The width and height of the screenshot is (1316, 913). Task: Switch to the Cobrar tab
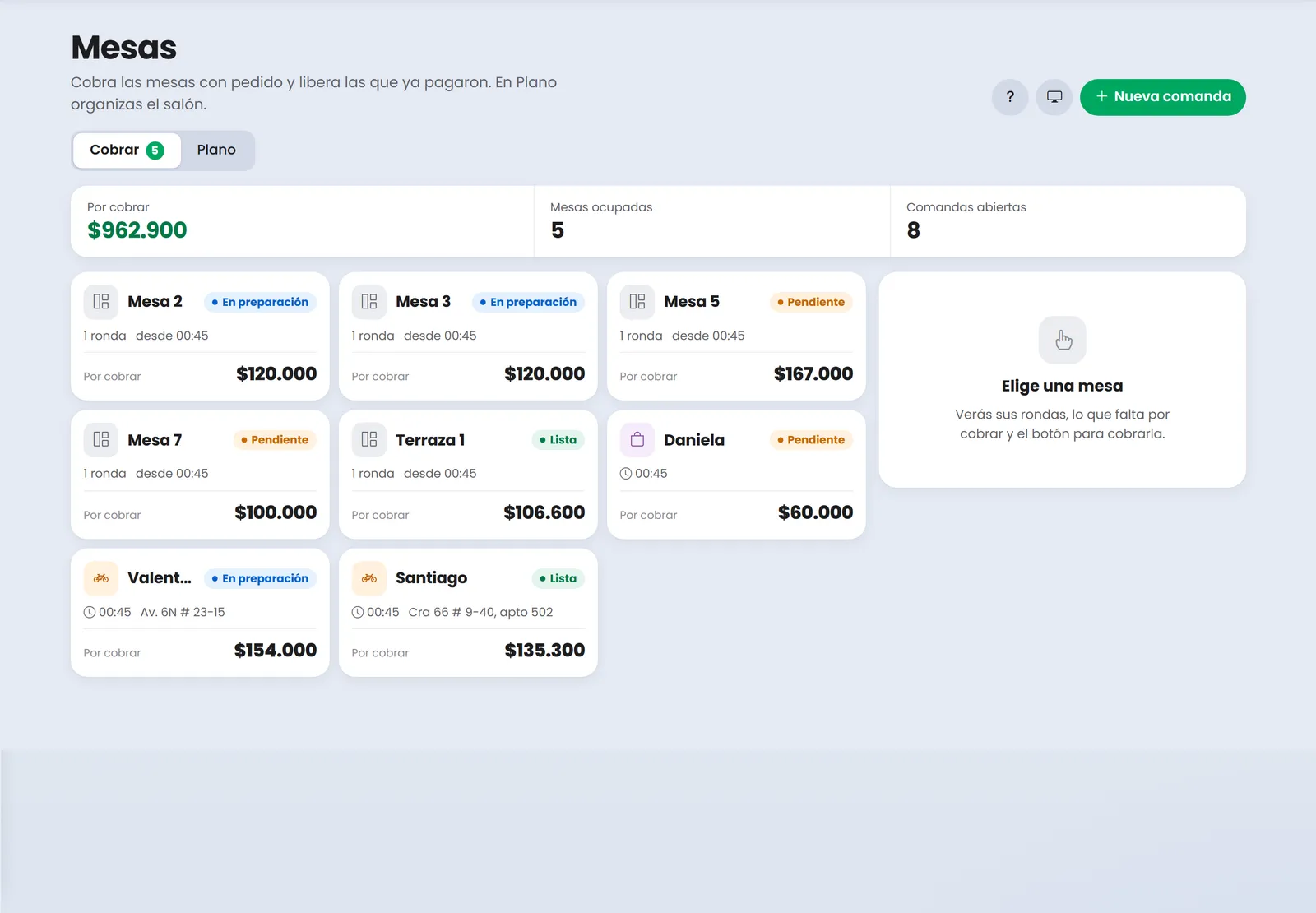pos(127,151)
